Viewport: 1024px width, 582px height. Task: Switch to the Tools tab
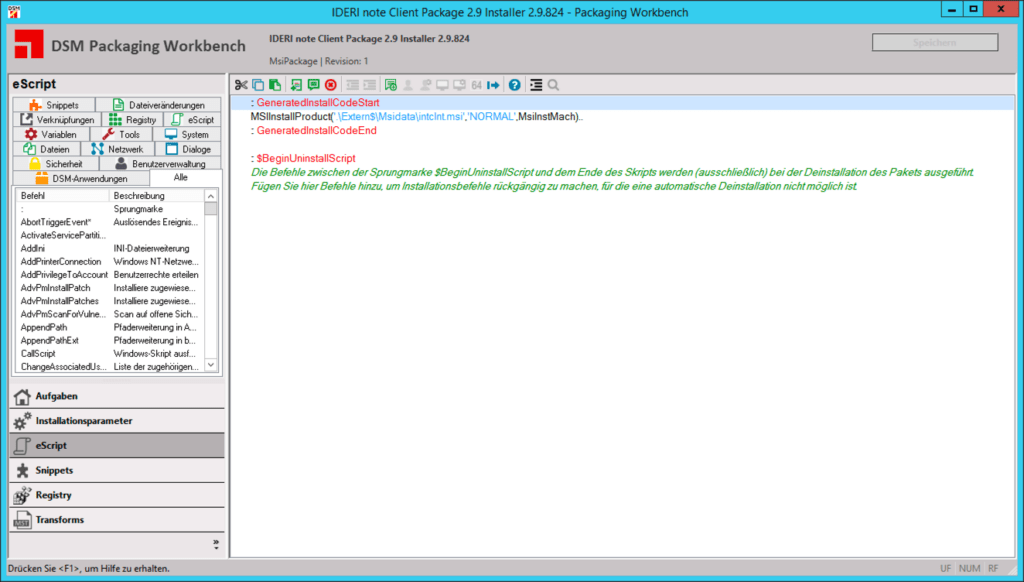121,135
